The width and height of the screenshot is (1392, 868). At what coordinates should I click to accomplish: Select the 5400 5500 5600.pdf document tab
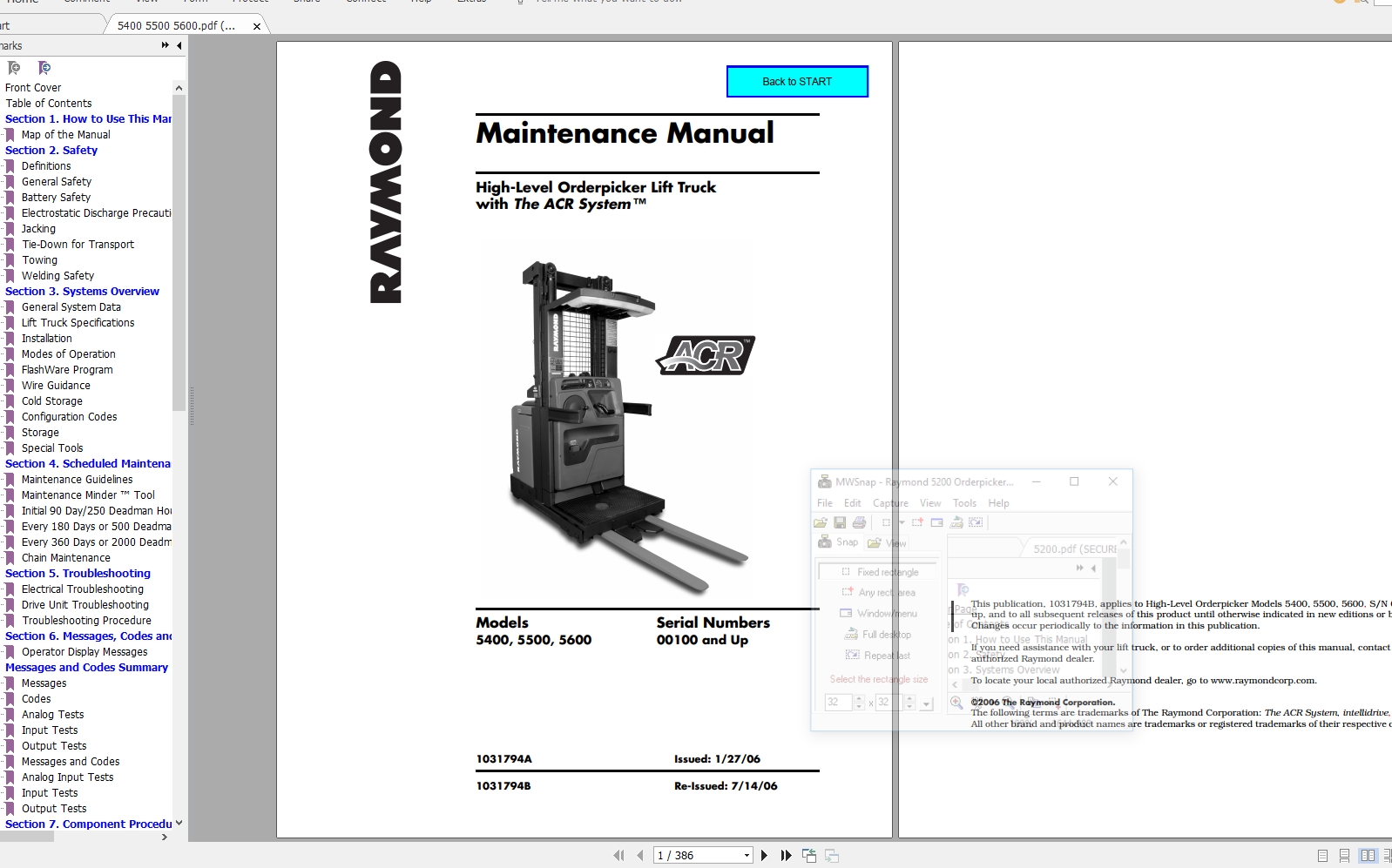pos(176,26)
